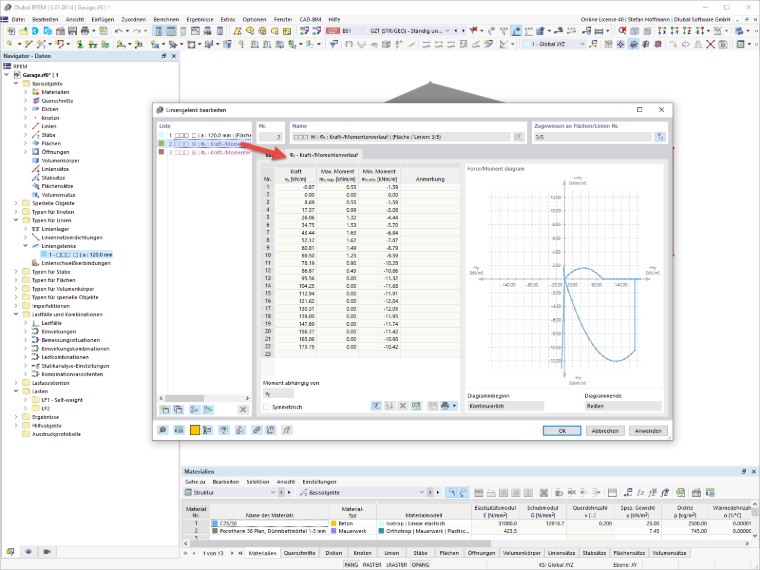Expand the Ergebnisse folder in navigator
This screenshot has height=570, width=760.
[x=16, y=417]
